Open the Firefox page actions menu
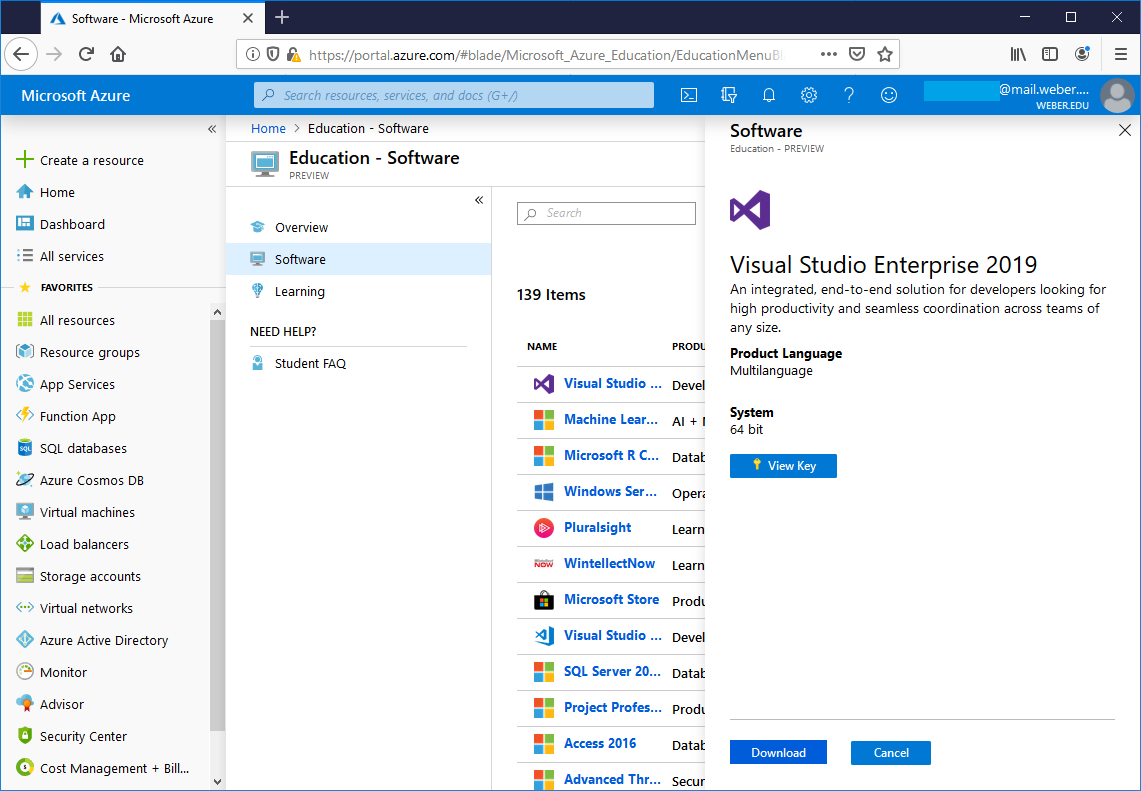The image size is (1141, 791). (x=828, y=54)
